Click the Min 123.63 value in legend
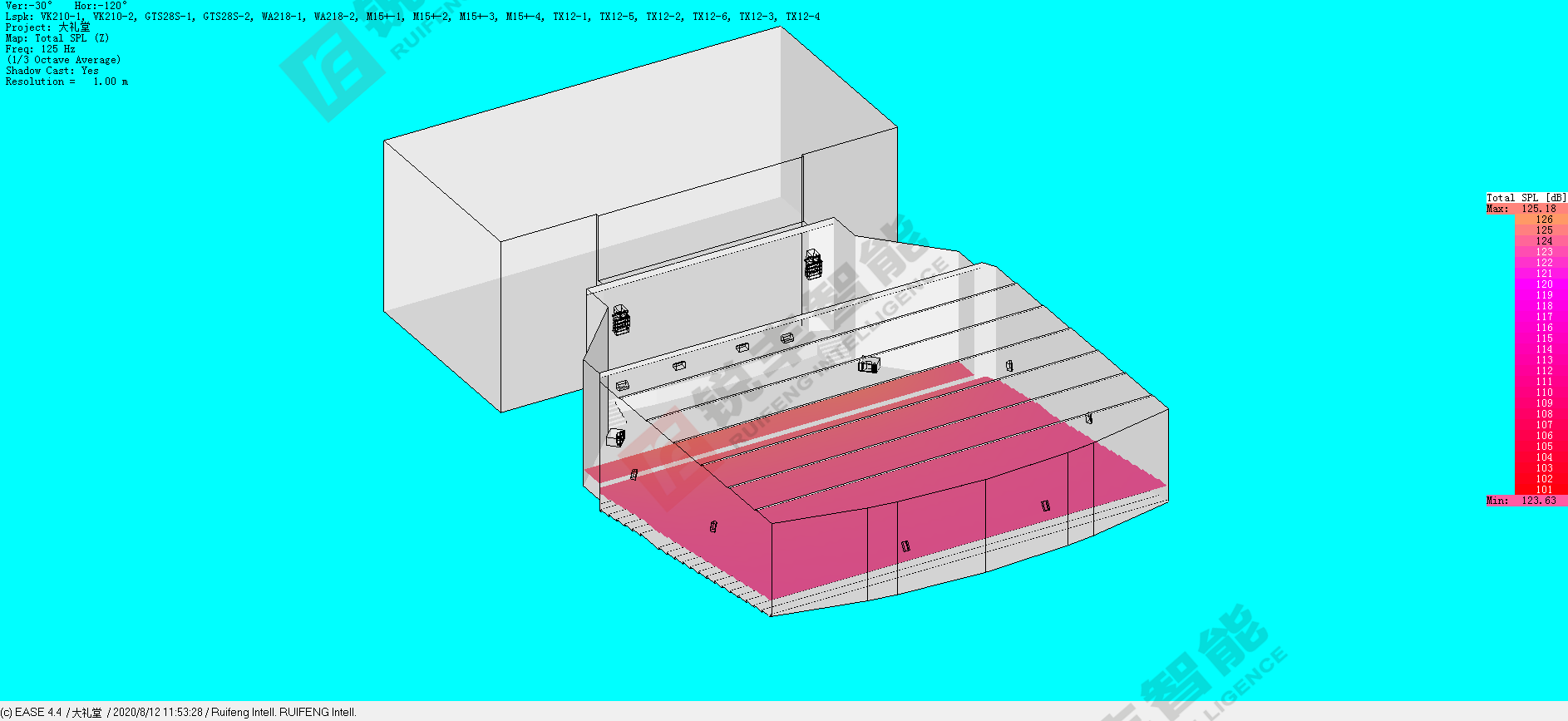The height and width of the screenshot is (721, 1568). pyautogui.click(x=1538, y=501)
